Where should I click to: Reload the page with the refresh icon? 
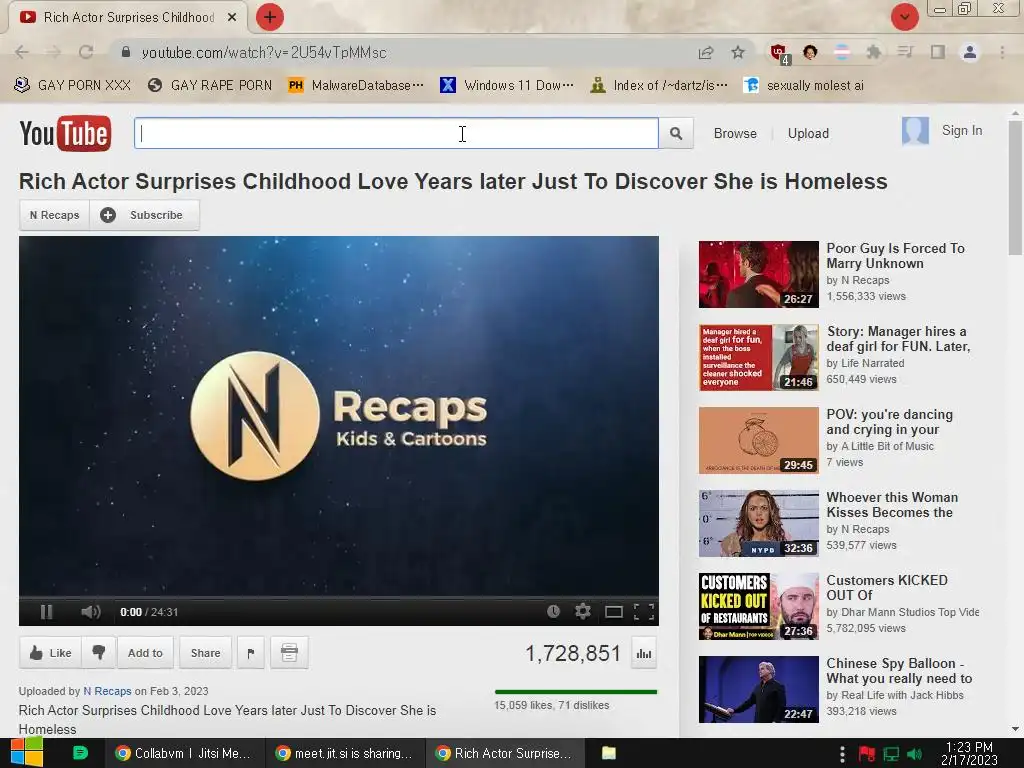[86, 52]
